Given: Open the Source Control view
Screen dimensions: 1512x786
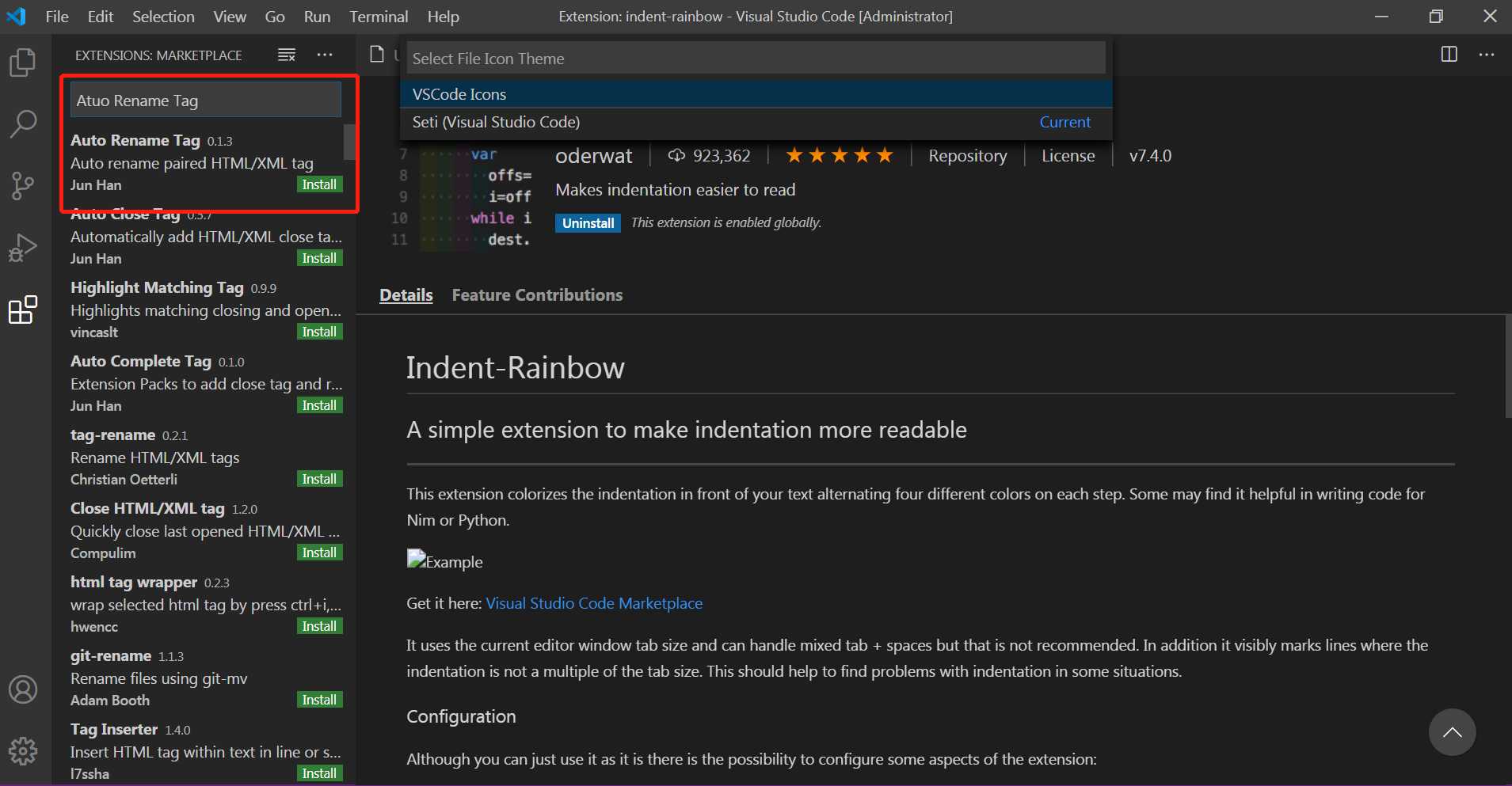Looking at the screenshot, I should (x=23, y=186).
